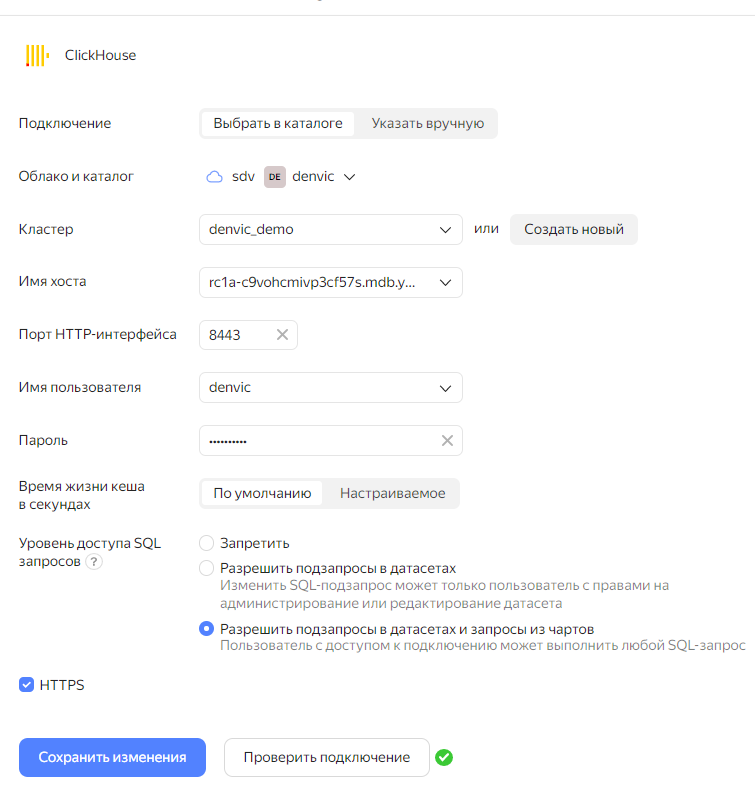Expand the cloud and folder chevron selector

point(349,177)
